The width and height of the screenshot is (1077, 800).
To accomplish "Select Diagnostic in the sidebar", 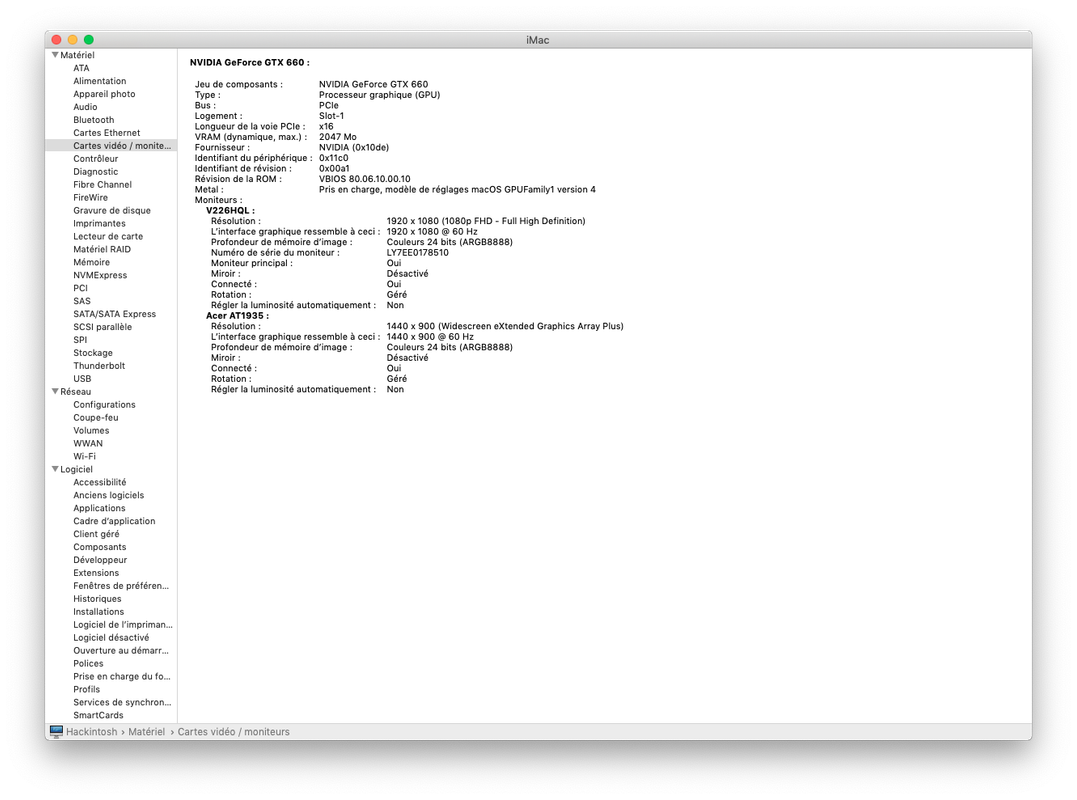I will pyautogui.click(x=95, y=172).
